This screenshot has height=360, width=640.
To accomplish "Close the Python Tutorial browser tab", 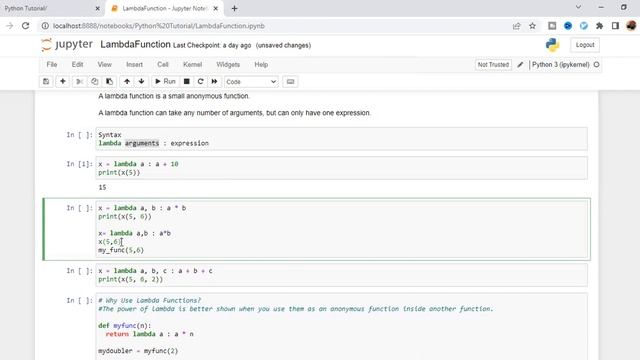I will point(97,8).
